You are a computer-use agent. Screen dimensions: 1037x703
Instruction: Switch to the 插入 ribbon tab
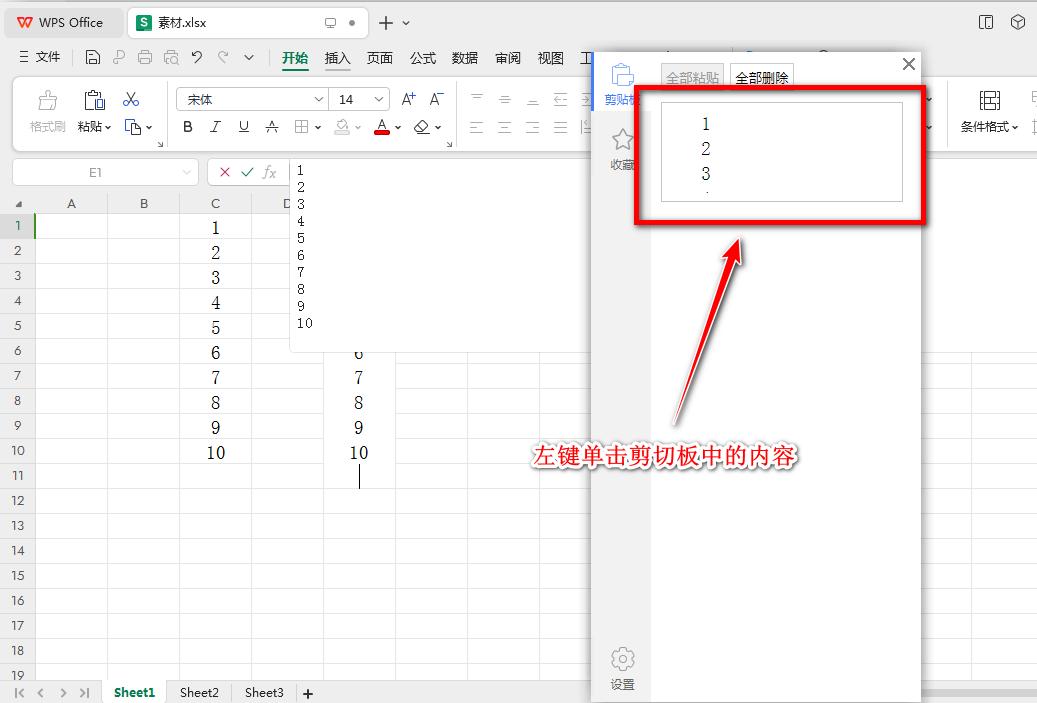pyautogui.click(x=337, y=58)
